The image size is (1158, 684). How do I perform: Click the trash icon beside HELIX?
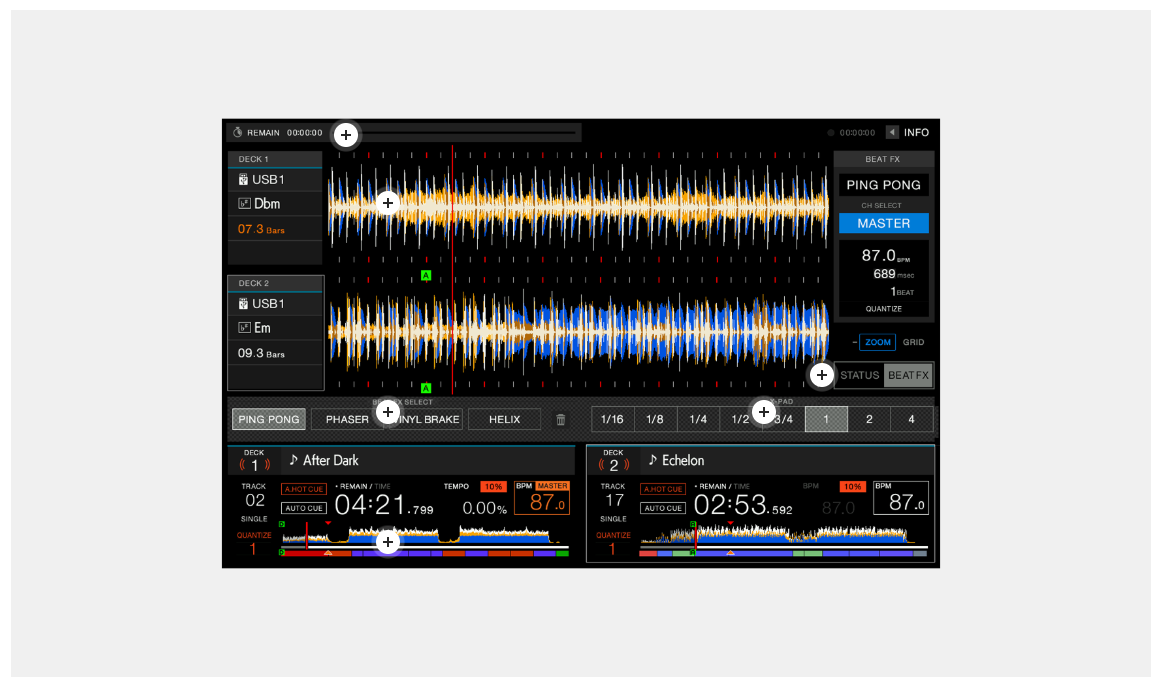(x=561, y=420)
